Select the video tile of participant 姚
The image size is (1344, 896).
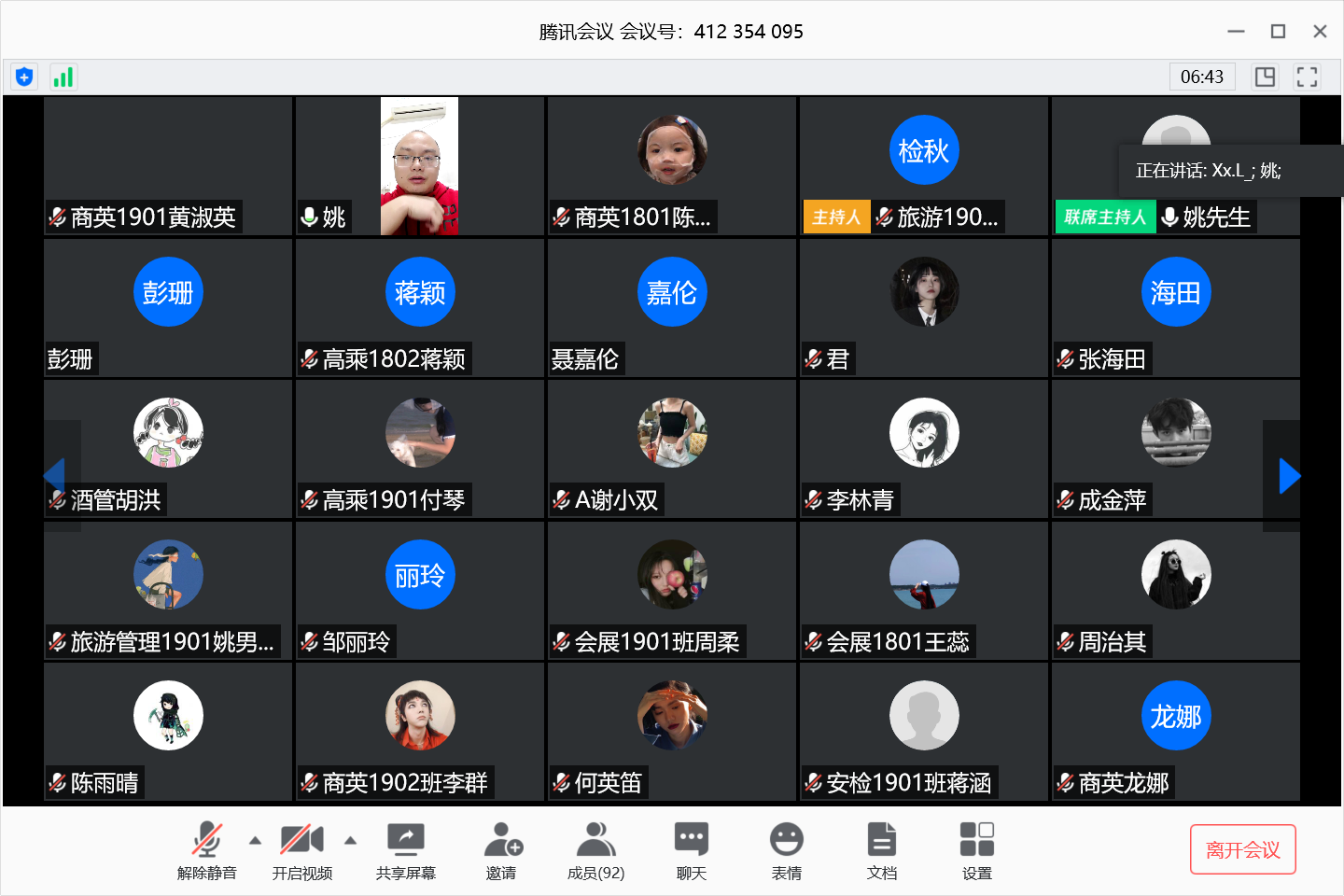click(x=419, y=166)
